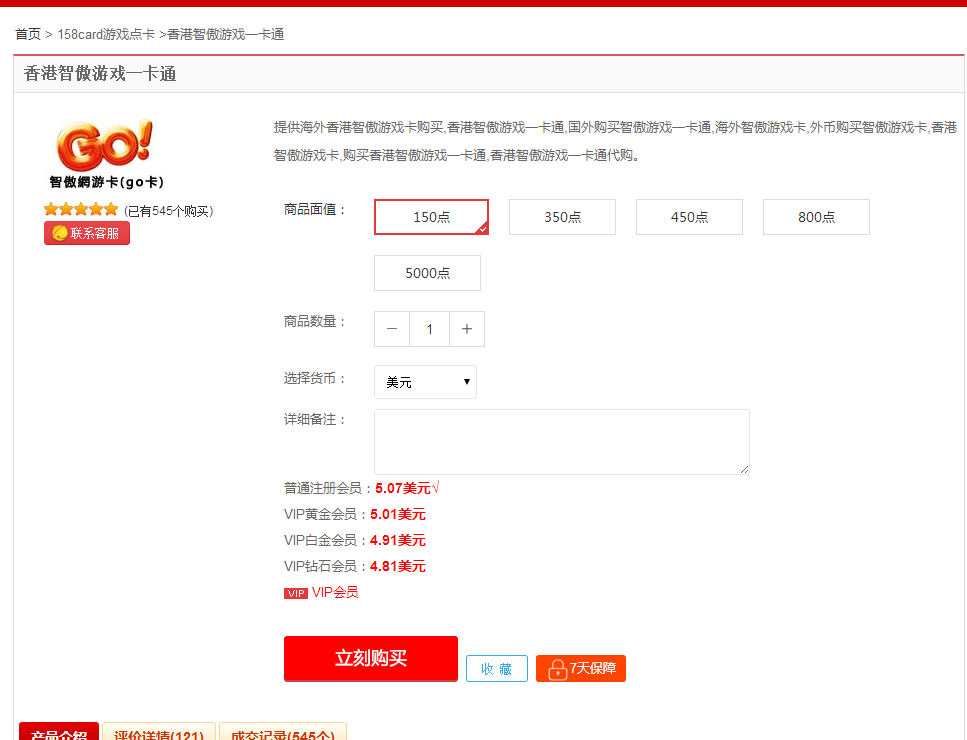Click the 详细备注 remarks text area
Screen dimensions: 967x740
coord(562,442)
